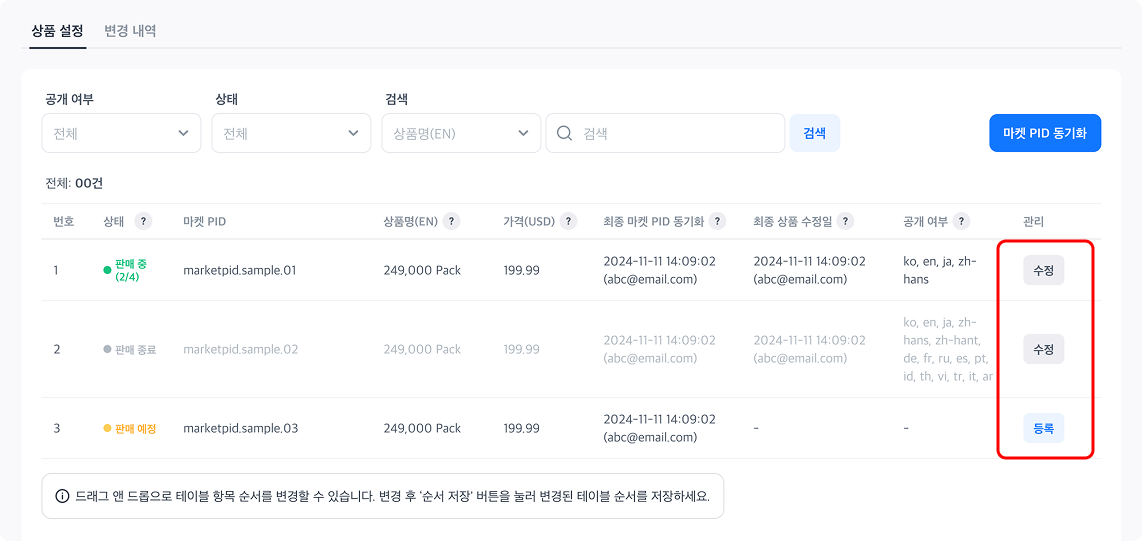Click the help icon next to 최종 상품 수정일
This screenshot has width=1142, height=541.
pyautogui.click(x=845, y=221)
